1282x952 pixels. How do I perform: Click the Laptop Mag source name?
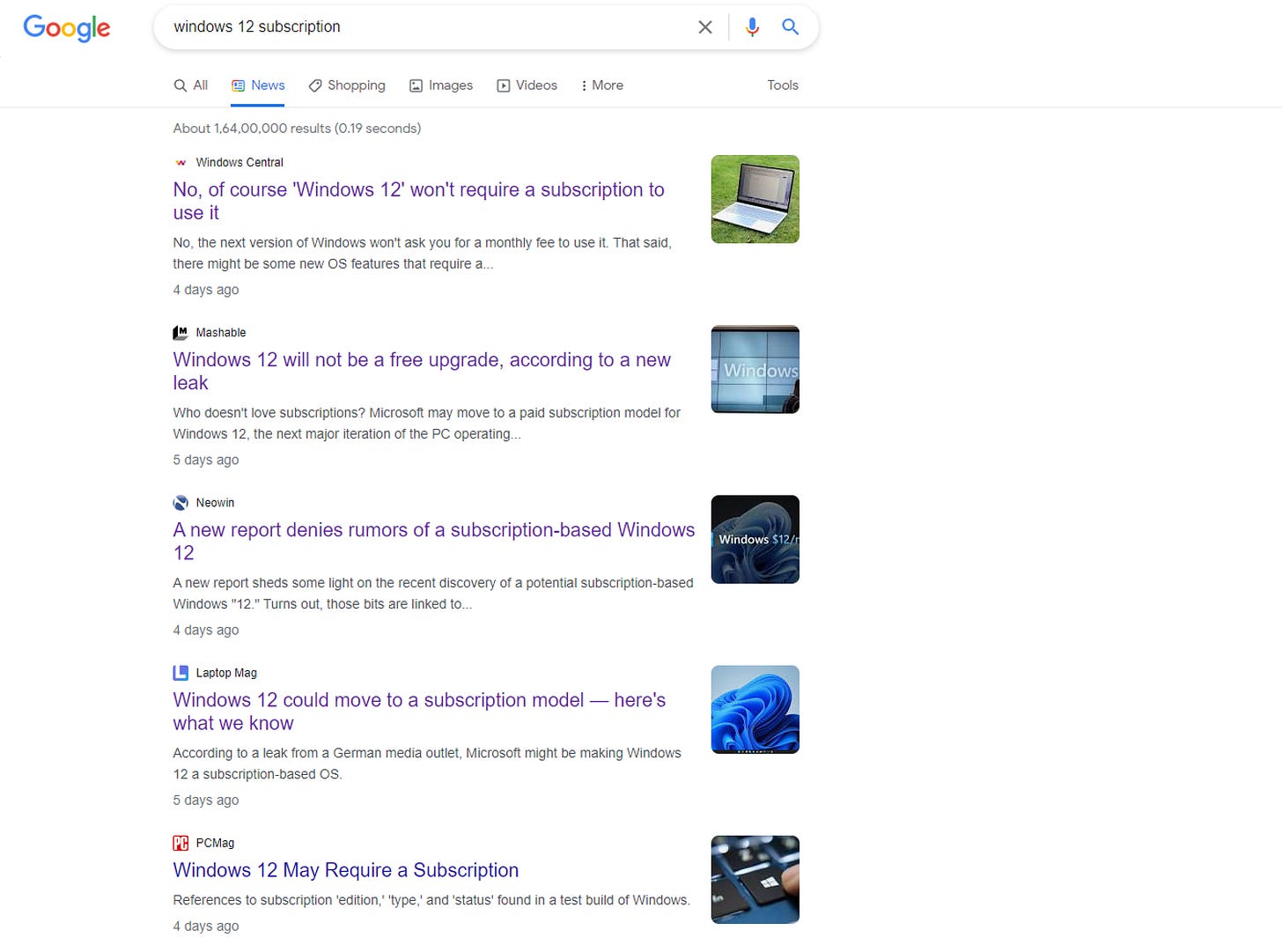tap(226, 673)
